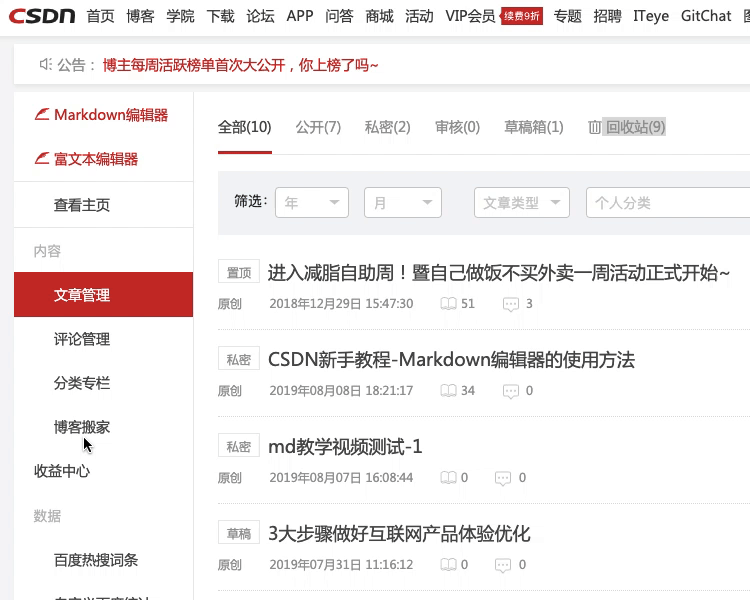This screenshot has width=750, height=600.
Task: Open the Markdown编辑器 link
Action: tap(111, 115)
